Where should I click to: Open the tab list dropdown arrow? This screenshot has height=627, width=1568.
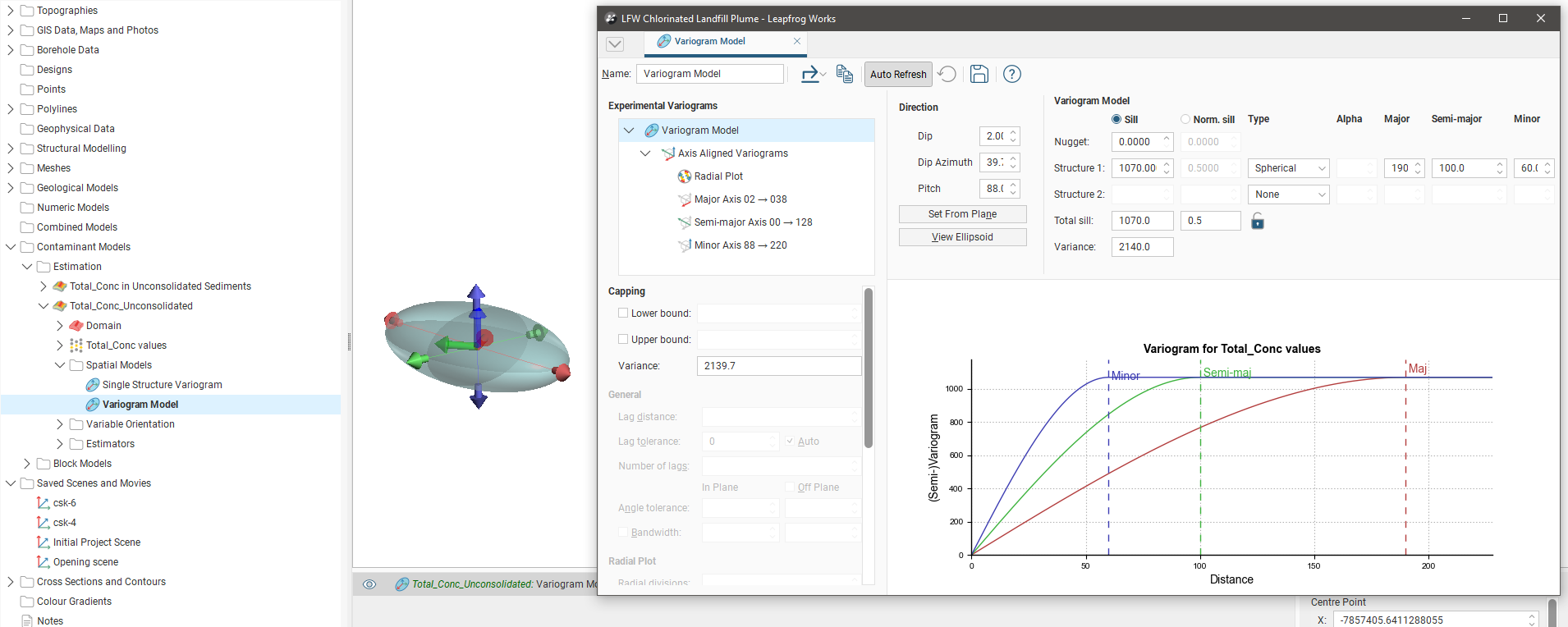coord(615,43)
